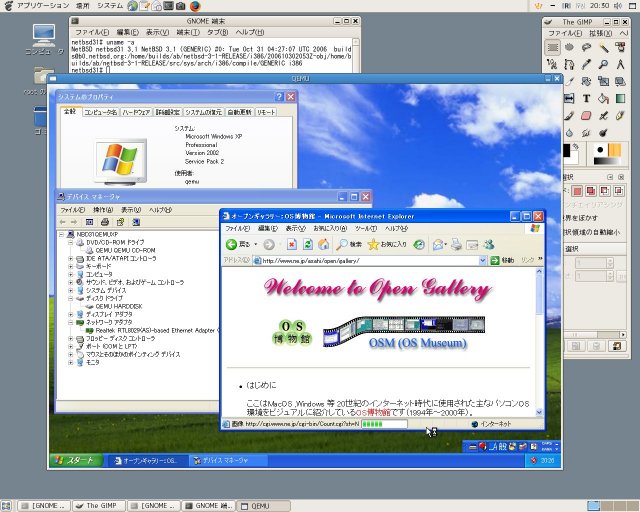Open the 操作 menu in Device Manager
Viewport: 640px width, 512px height.
click(102, 210)
